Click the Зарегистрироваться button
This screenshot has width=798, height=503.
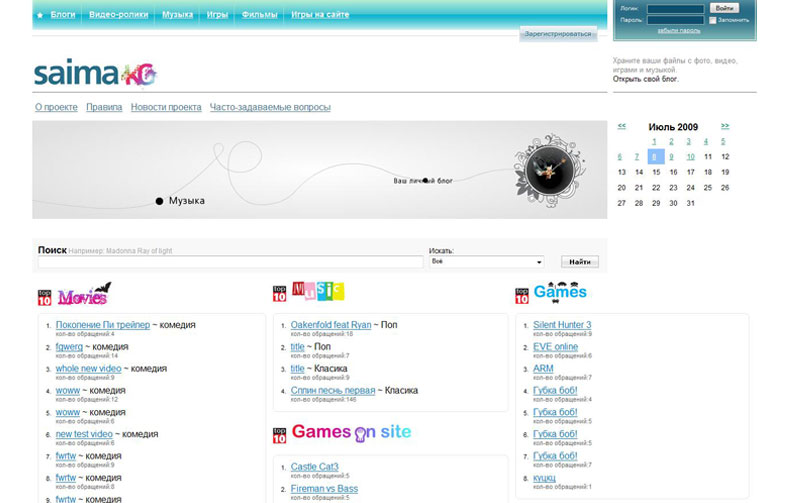click(558, 33)
